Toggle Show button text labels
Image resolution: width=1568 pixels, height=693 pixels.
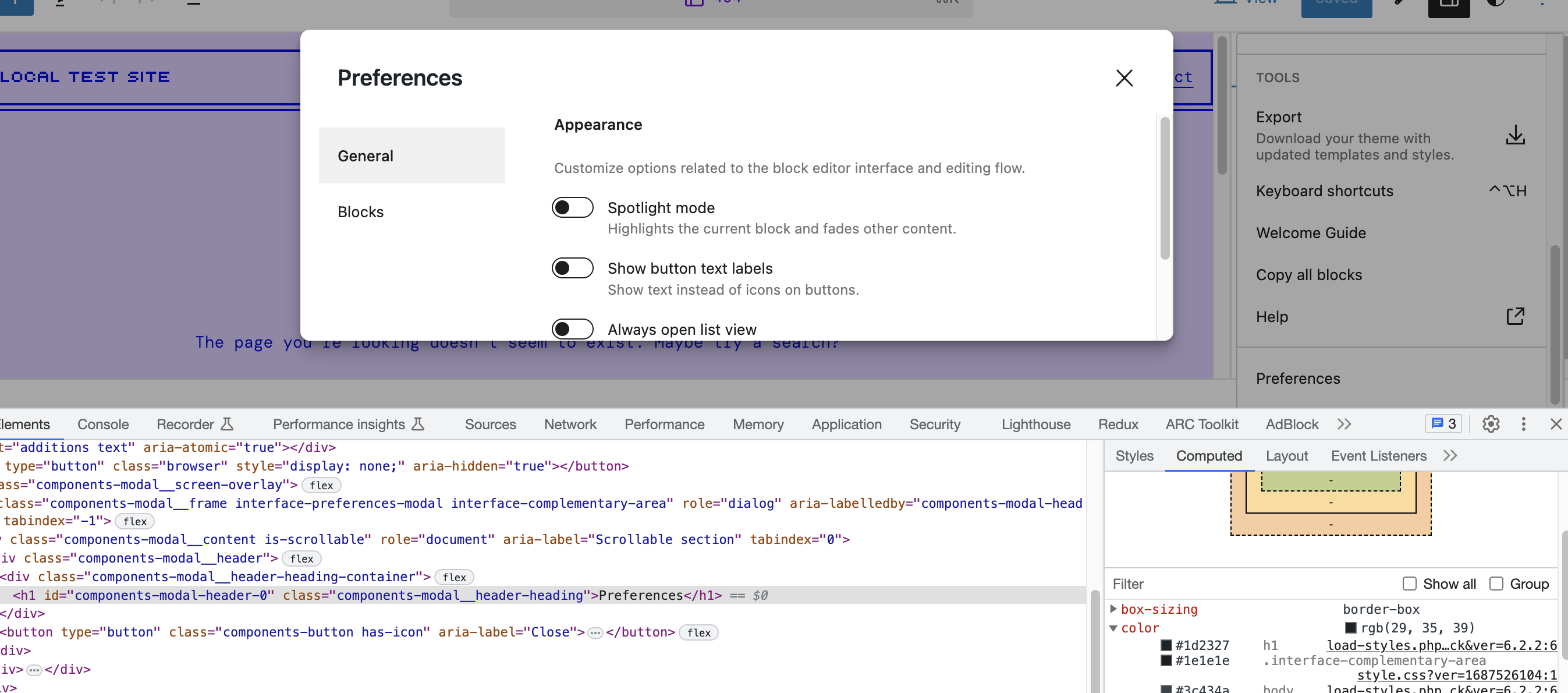(x=572, y=268)
